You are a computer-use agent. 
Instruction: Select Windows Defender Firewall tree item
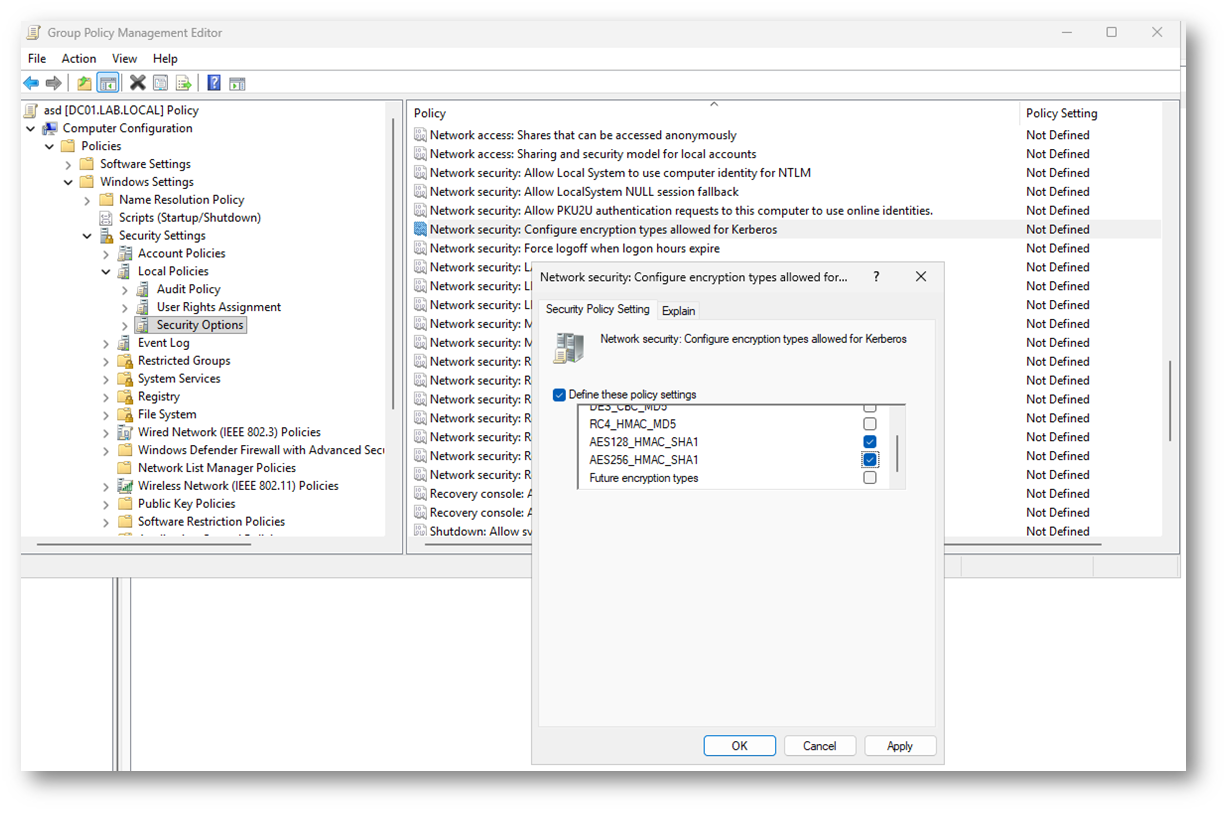tap(260, 450)
